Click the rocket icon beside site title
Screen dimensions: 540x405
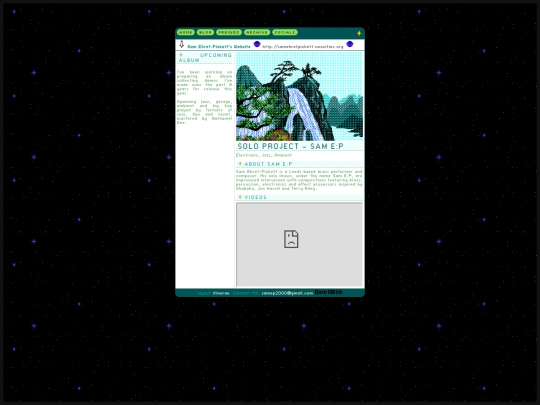tap(181, 44)
